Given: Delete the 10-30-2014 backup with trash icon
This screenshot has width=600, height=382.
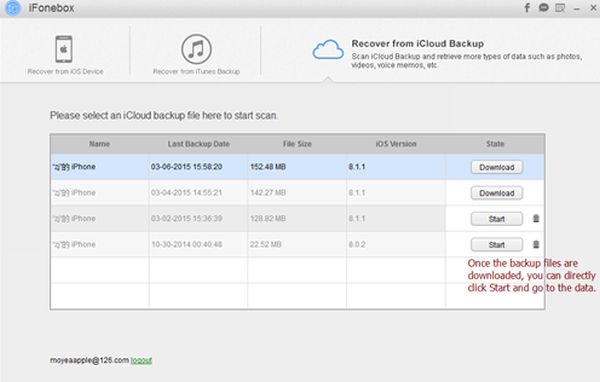Looking at the screenshot, I should pos(536,244).
